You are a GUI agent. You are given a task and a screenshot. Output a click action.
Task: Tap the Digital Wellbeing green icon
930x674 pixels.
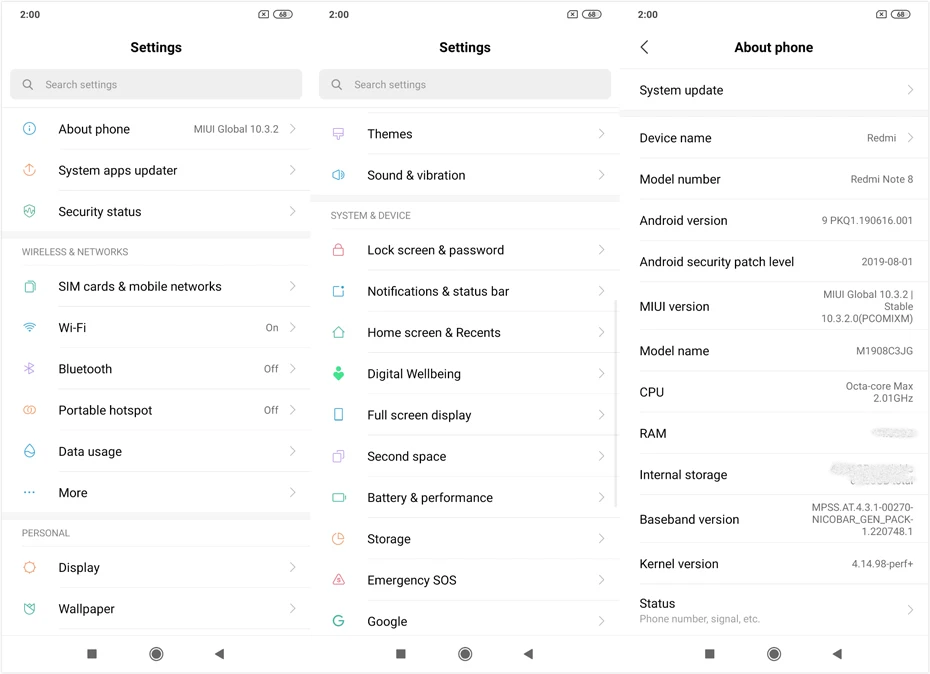tap(339, 374)
